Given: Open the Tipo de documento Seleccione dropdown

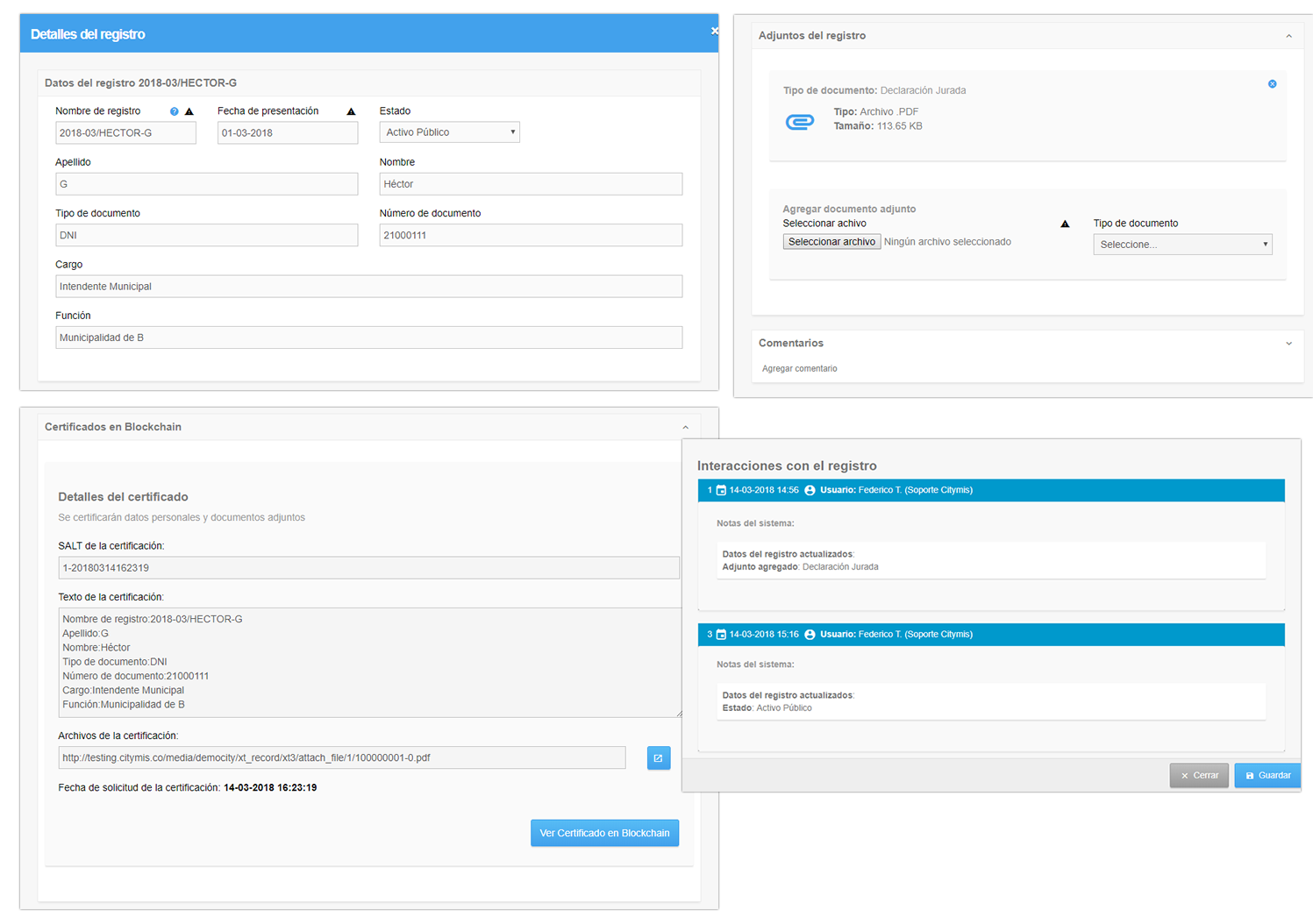Looking at the screenshot, I should (1181, 245).
